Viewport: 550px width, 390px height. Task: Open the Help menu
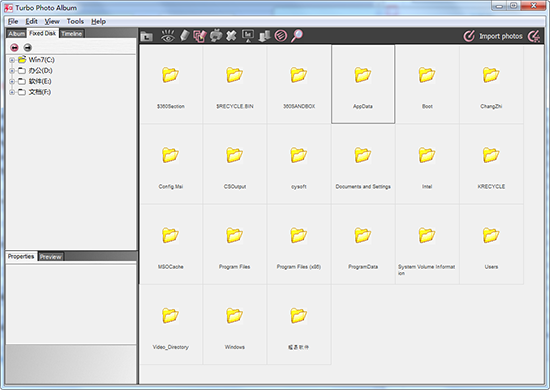(99, 21)
